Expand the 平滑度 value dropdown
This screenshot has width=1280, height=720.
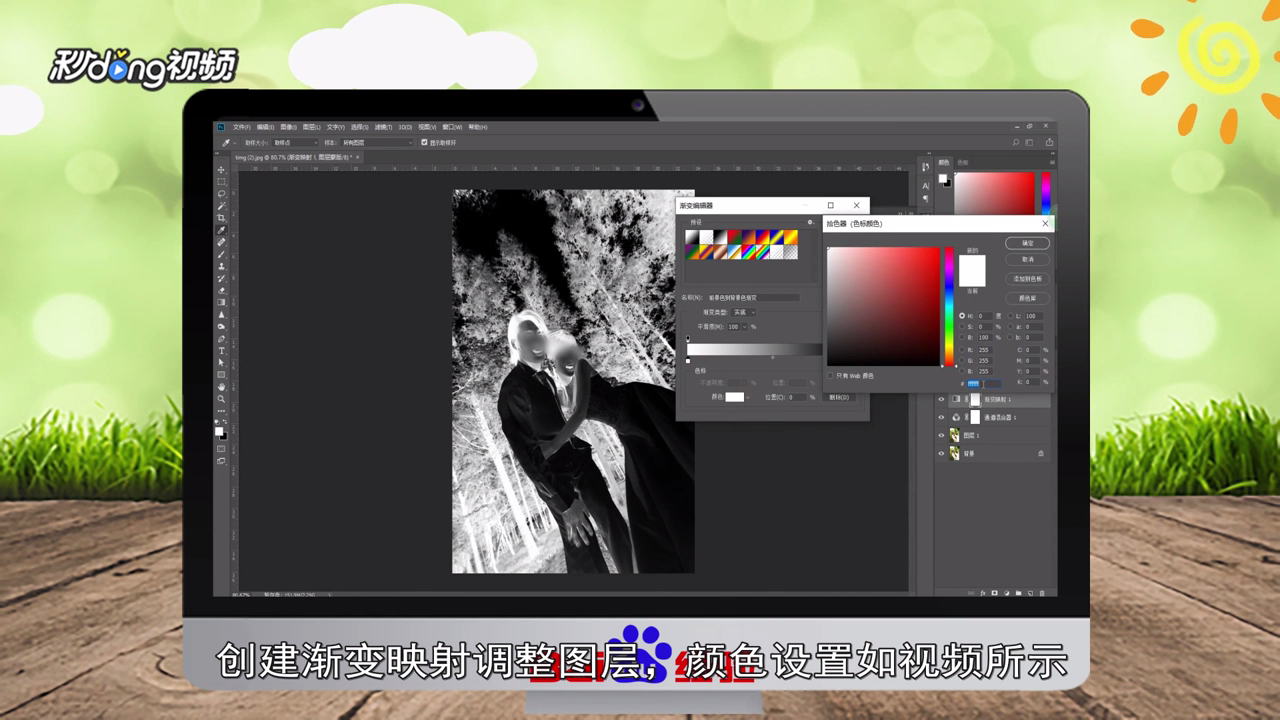pyautogui.click(x=745, y=327)
